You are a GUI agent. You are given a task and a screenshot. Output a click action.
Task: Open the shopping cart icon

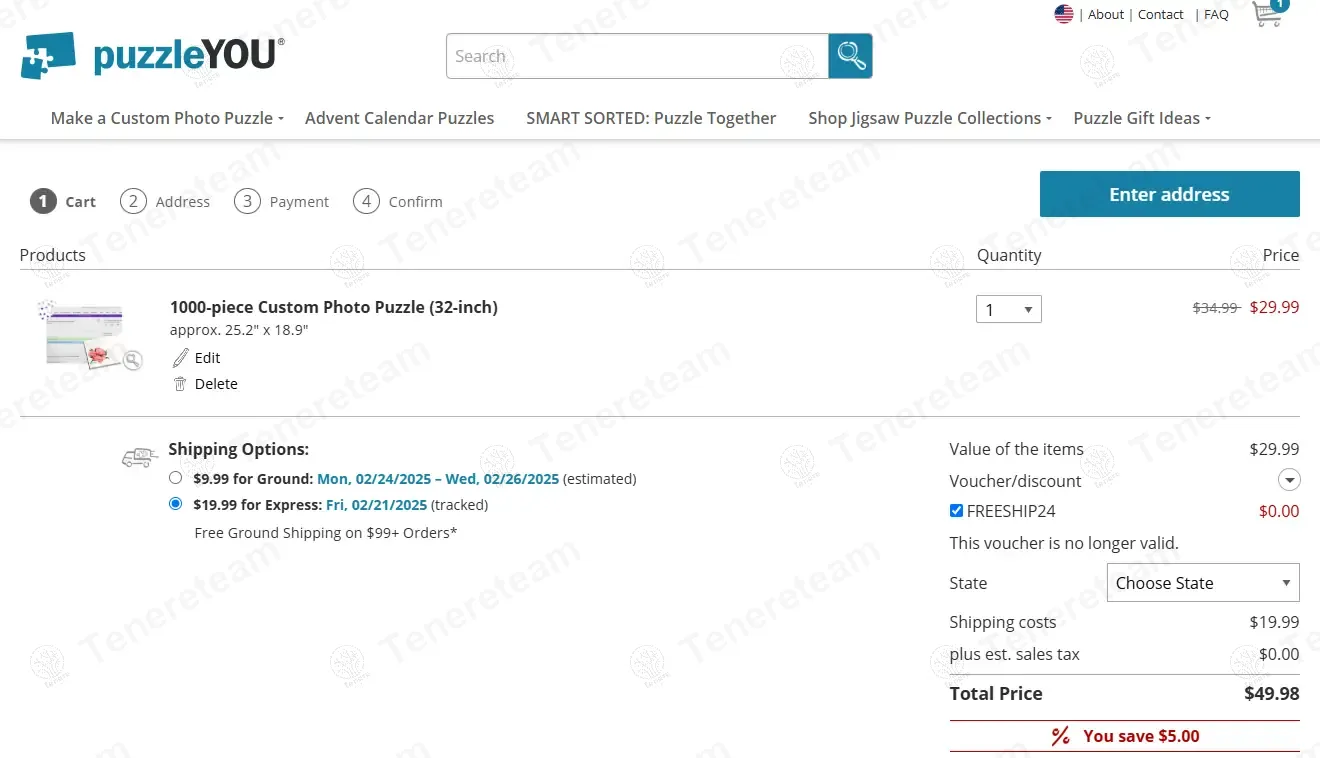click(x=1267, y=14)
